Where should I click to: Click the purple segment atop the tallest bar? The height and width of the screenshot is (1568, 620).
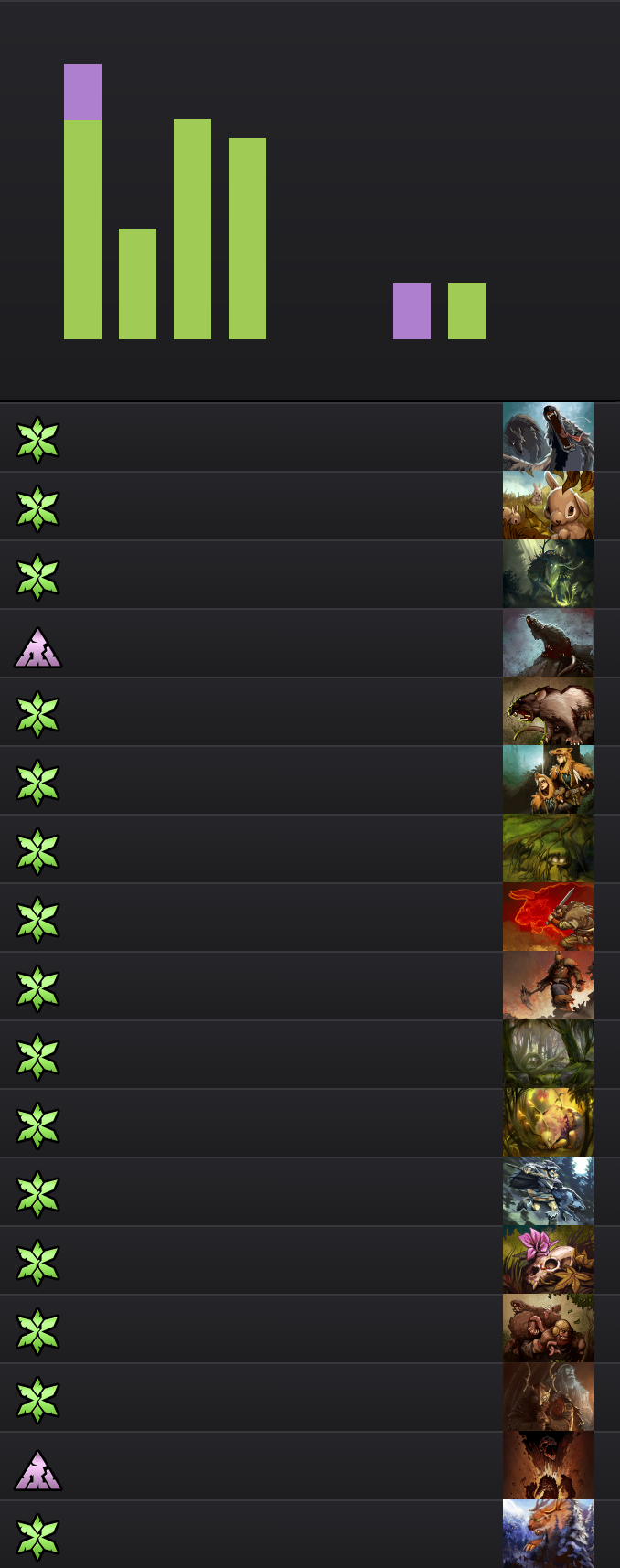[82, 92]
